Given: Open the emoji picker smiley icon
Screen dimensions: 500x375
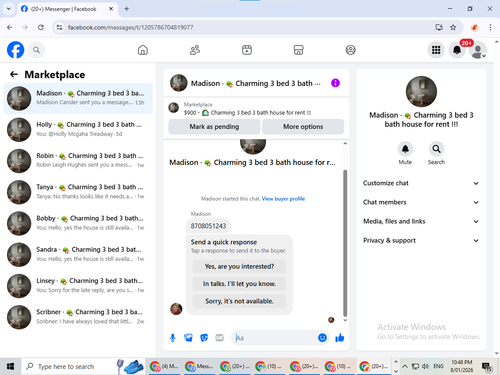Looking at the screenshot, I should tap(322, 338).
